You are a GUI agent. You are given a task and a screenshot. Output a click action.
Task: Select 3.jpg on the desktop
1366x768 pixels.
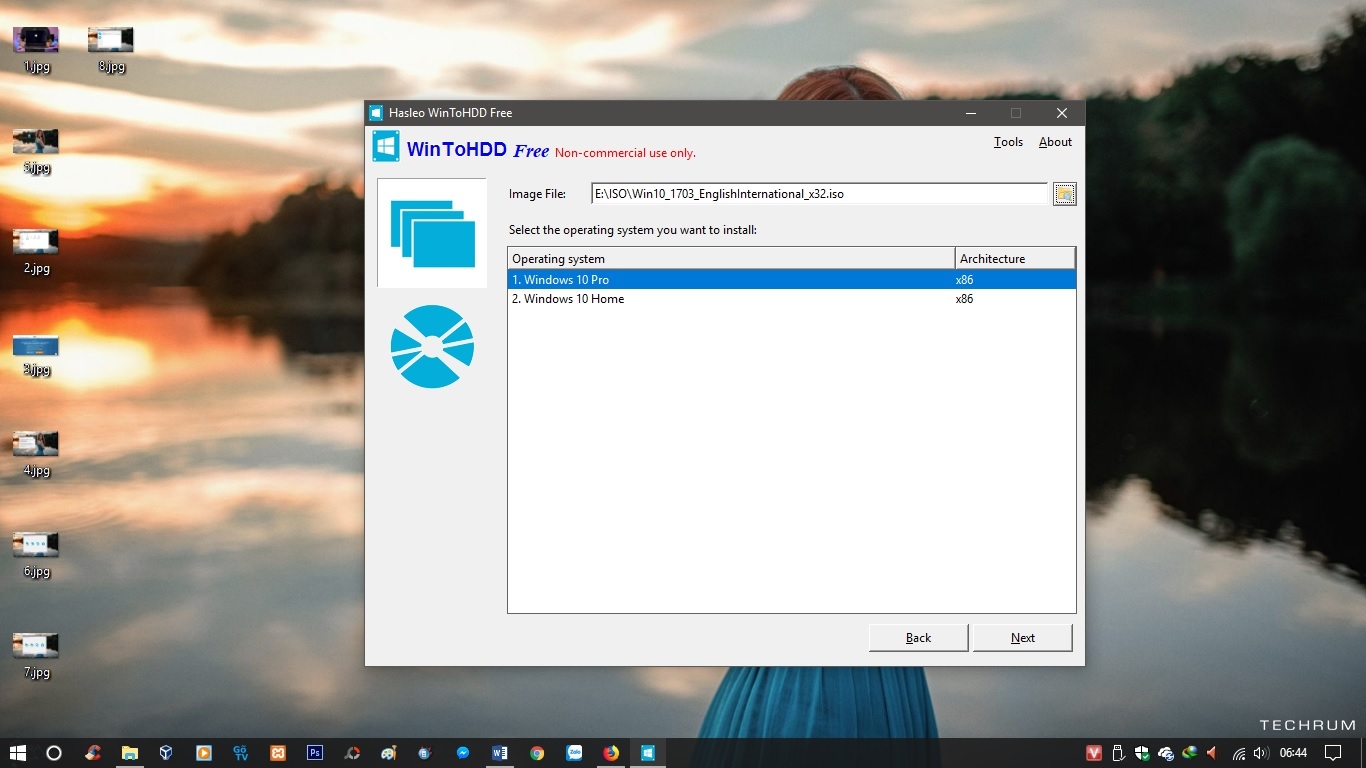click(x=36, y=354)
